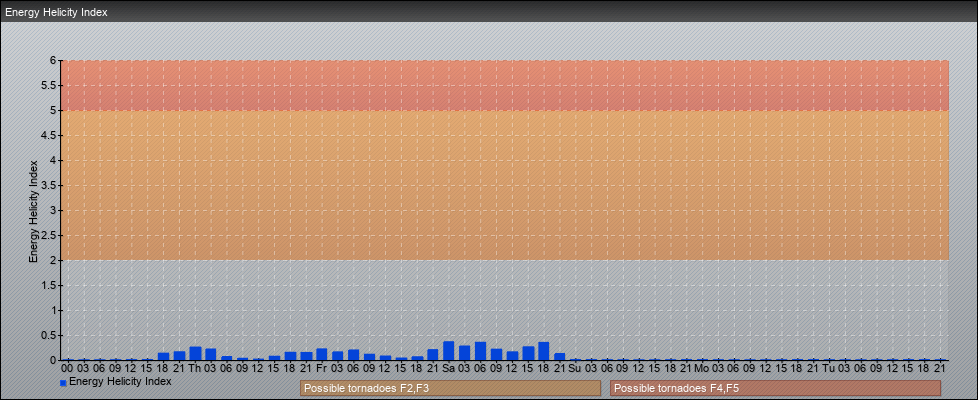Click the 00 hour label on x-axis
The image size is (978, 400).
click(x=68, y=368)
